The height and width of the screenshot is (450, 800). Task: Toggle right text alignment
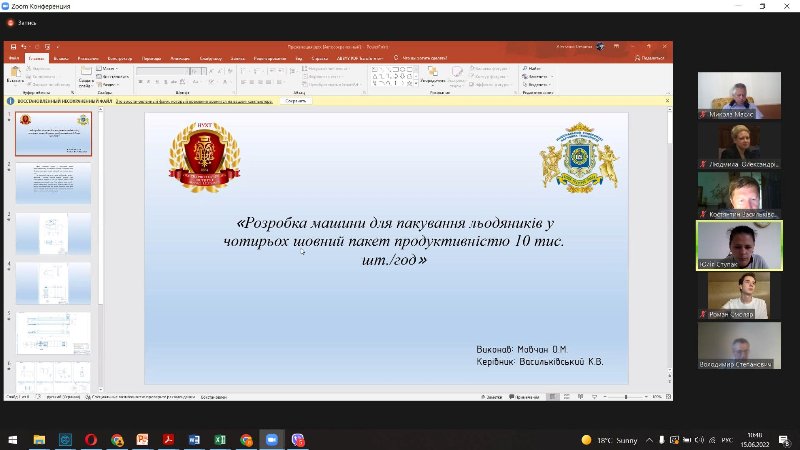coord(260,82)
